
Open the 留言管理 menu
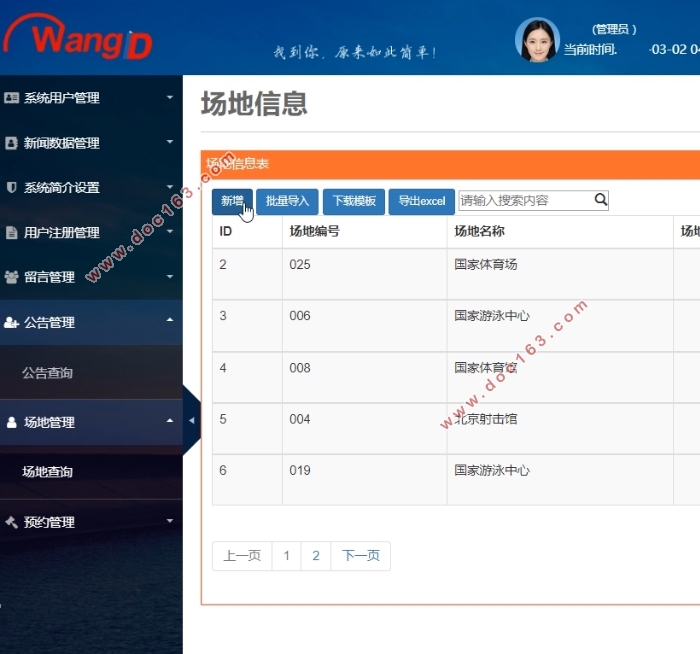click(91, 277)
